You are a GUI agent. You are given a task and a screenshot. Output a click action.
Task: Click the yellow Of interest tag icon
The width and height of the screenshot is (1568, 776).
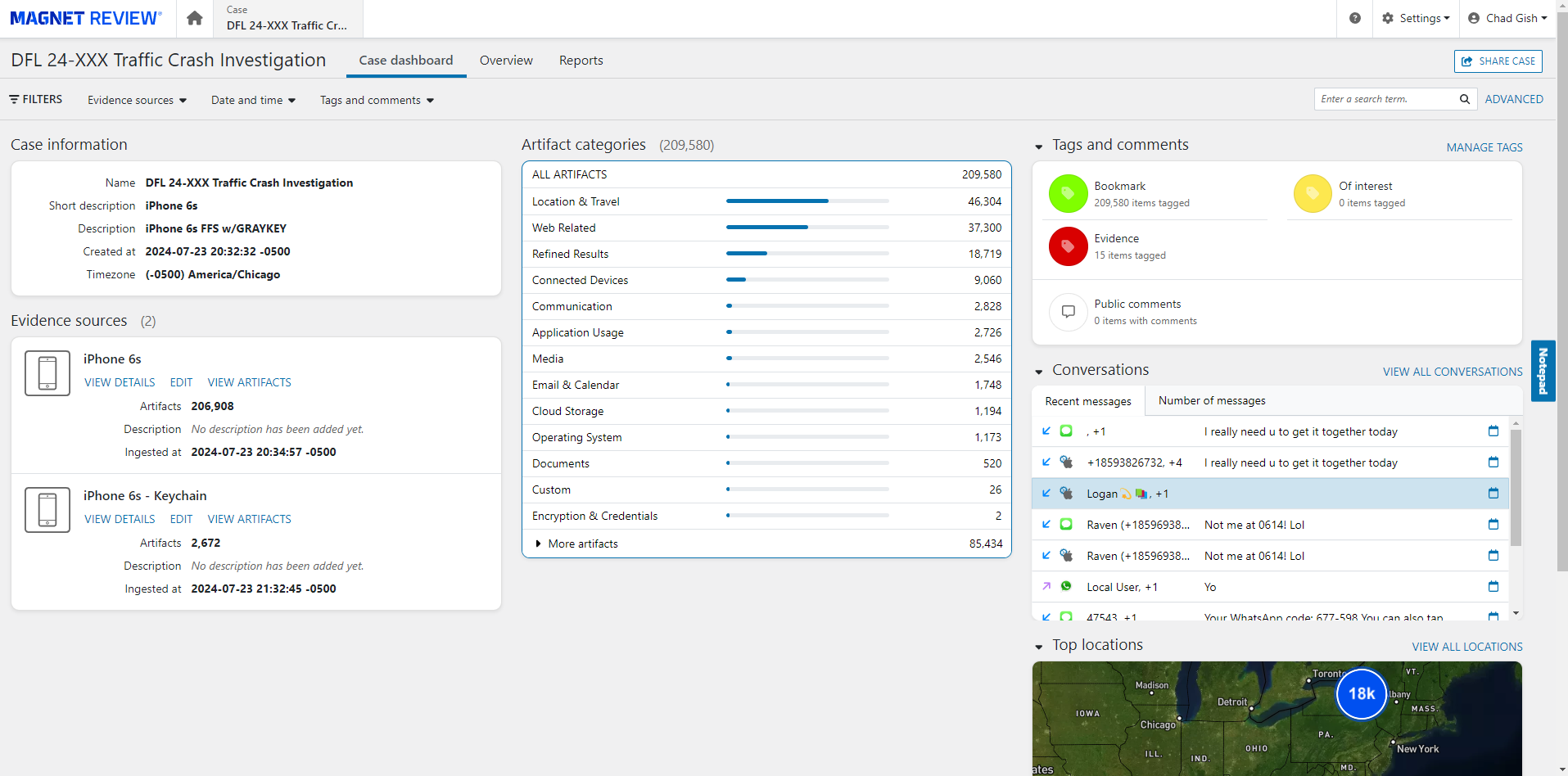(1313, 194)
